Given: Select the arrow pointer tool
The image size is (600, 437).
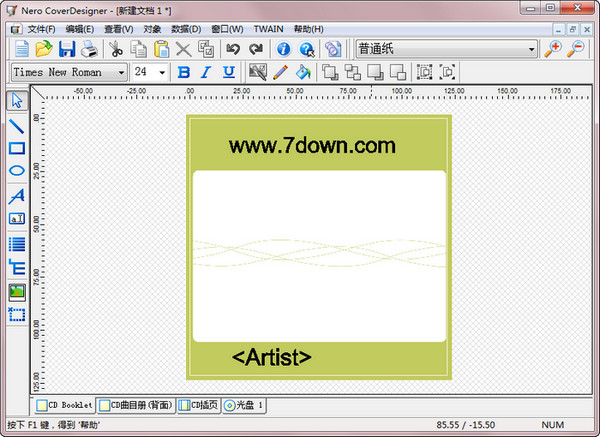Looking at the screenshot, I should [x=17, y=101].
